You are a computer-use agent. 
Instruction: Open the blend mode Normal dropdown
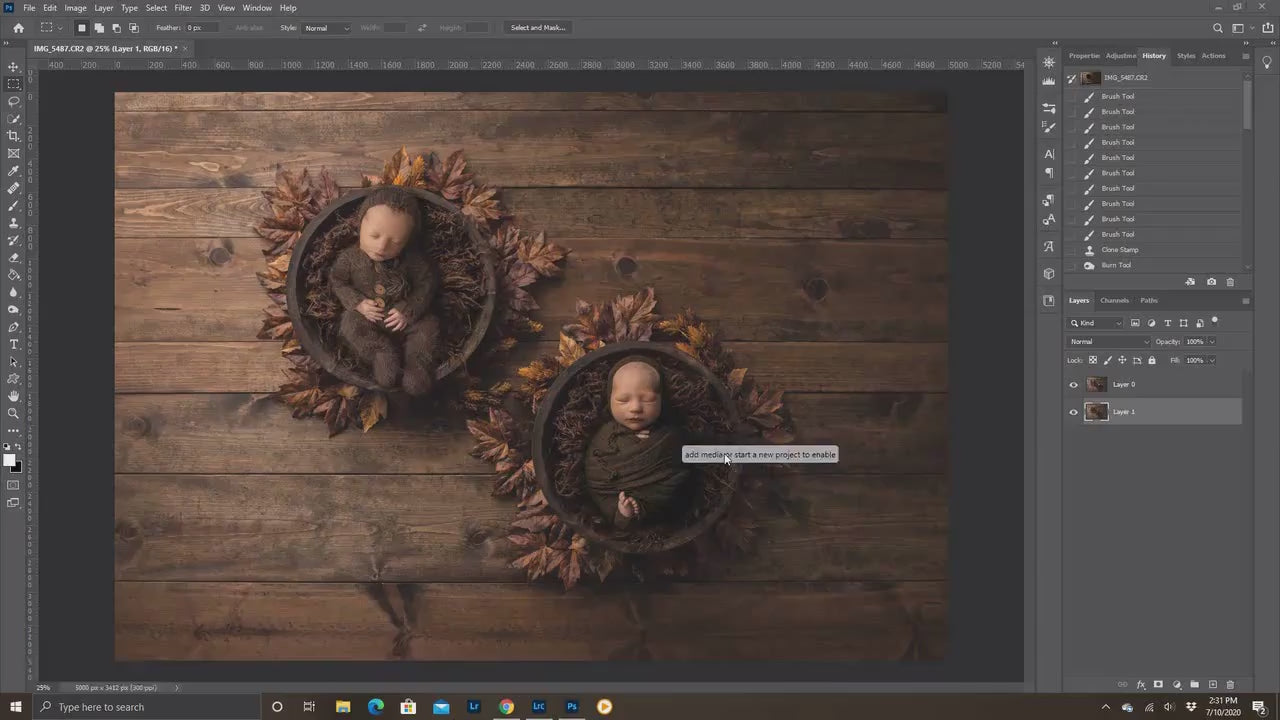1108,341
